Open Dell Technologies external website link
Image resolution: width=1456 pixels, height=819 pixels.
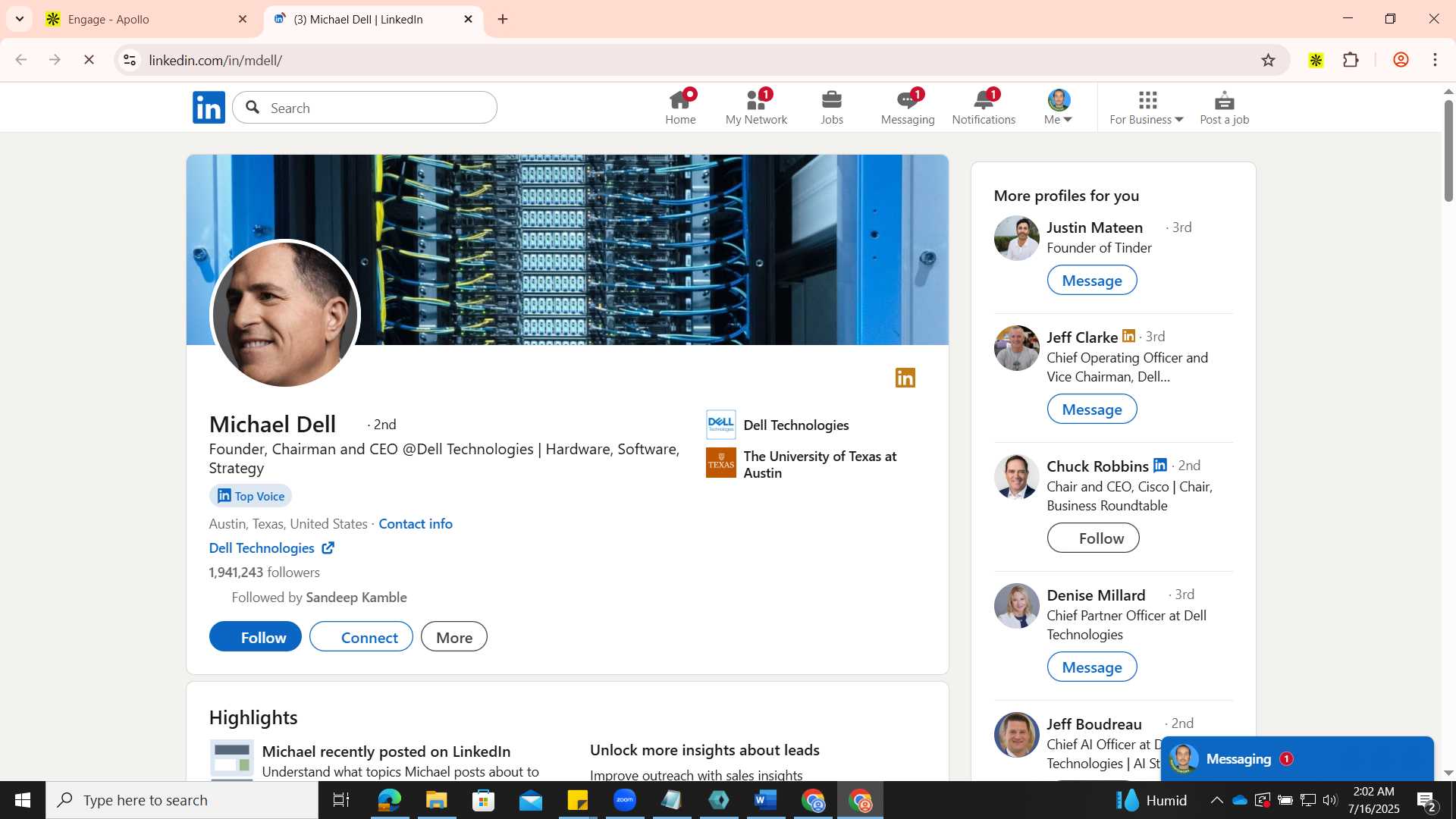[271, 548]
